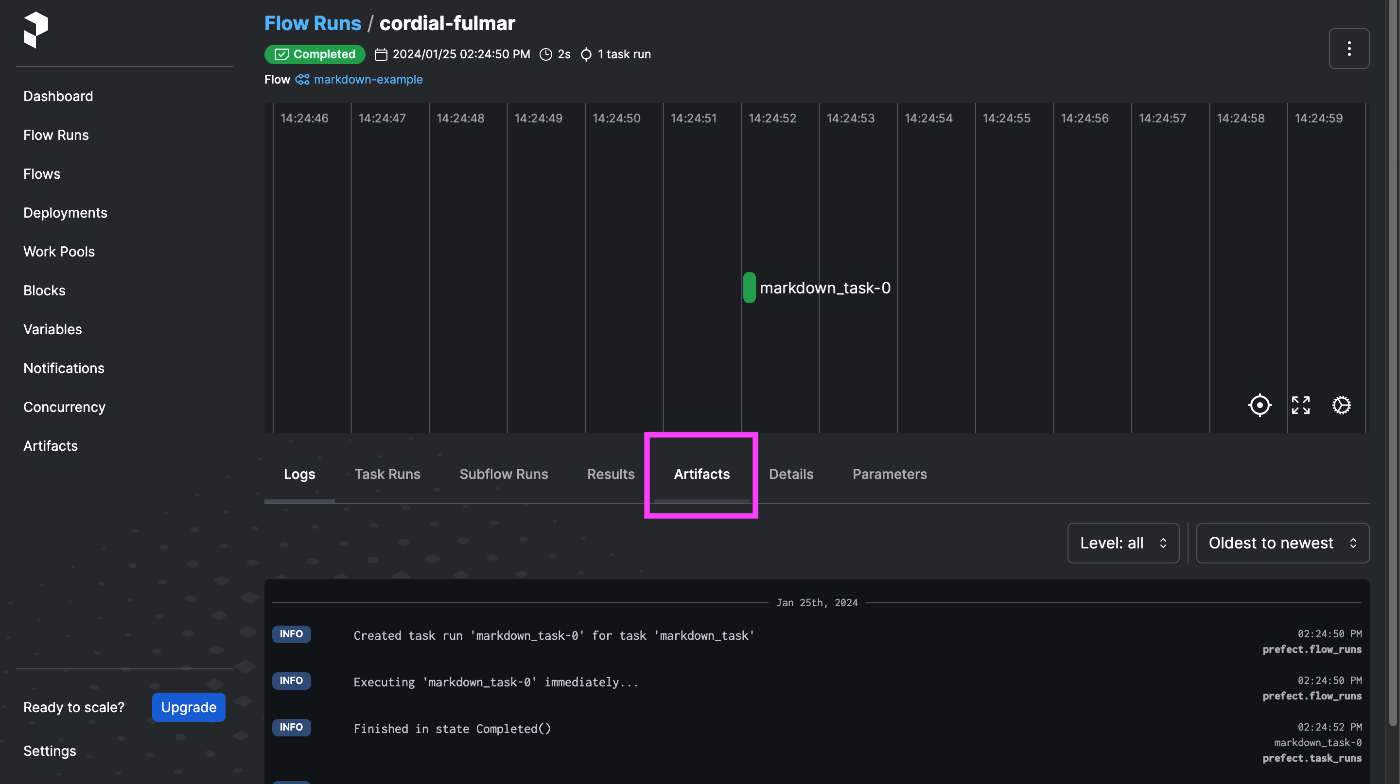
Task: Click the INFO badge on Finished log
Action: [291, 728]
